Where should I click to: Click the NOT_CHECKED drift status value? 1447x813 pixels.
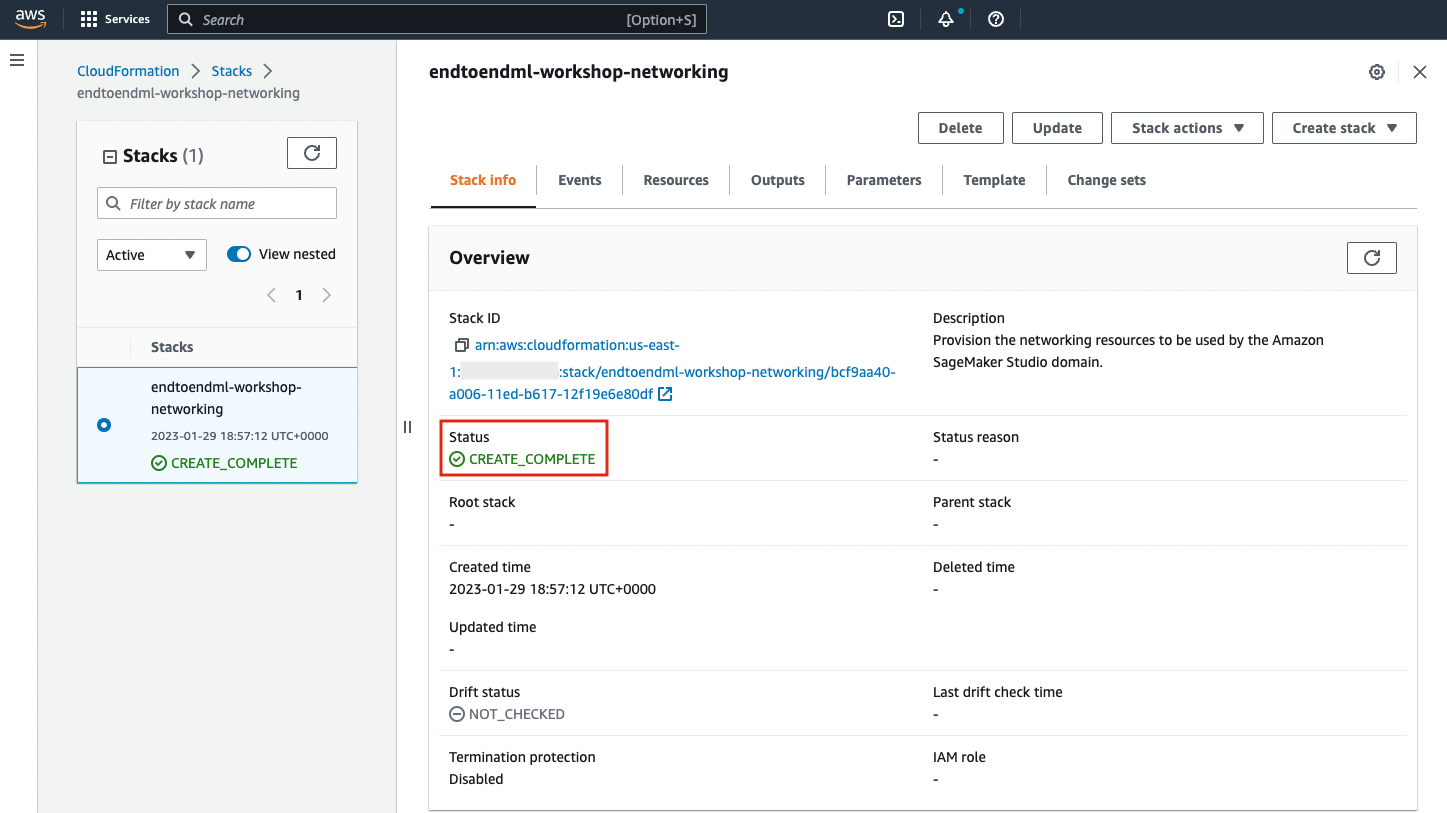[x=517, y=714]
